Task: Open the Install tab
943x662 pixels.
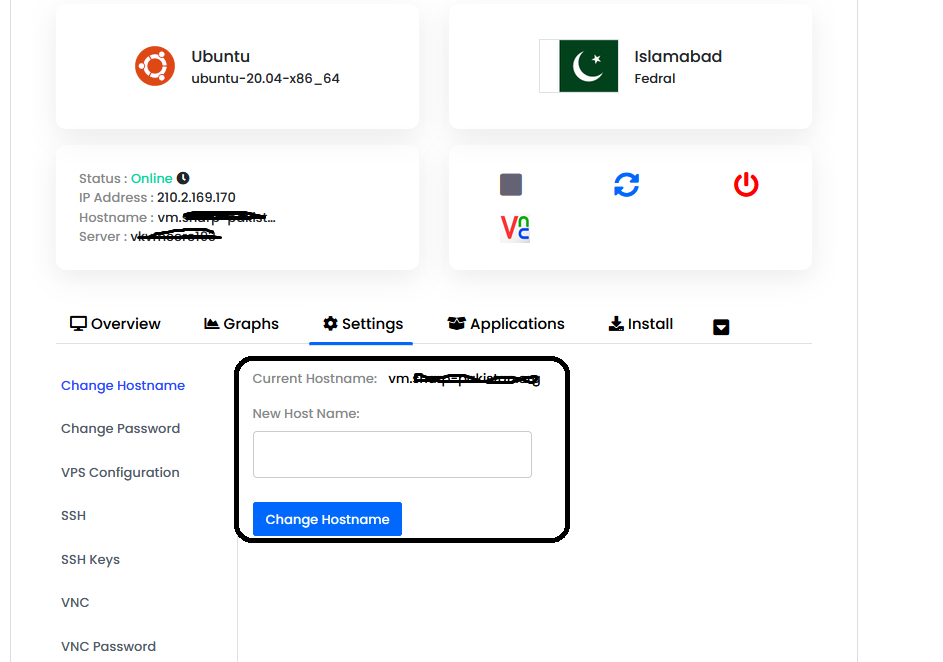Action: [x=640, y=324]
